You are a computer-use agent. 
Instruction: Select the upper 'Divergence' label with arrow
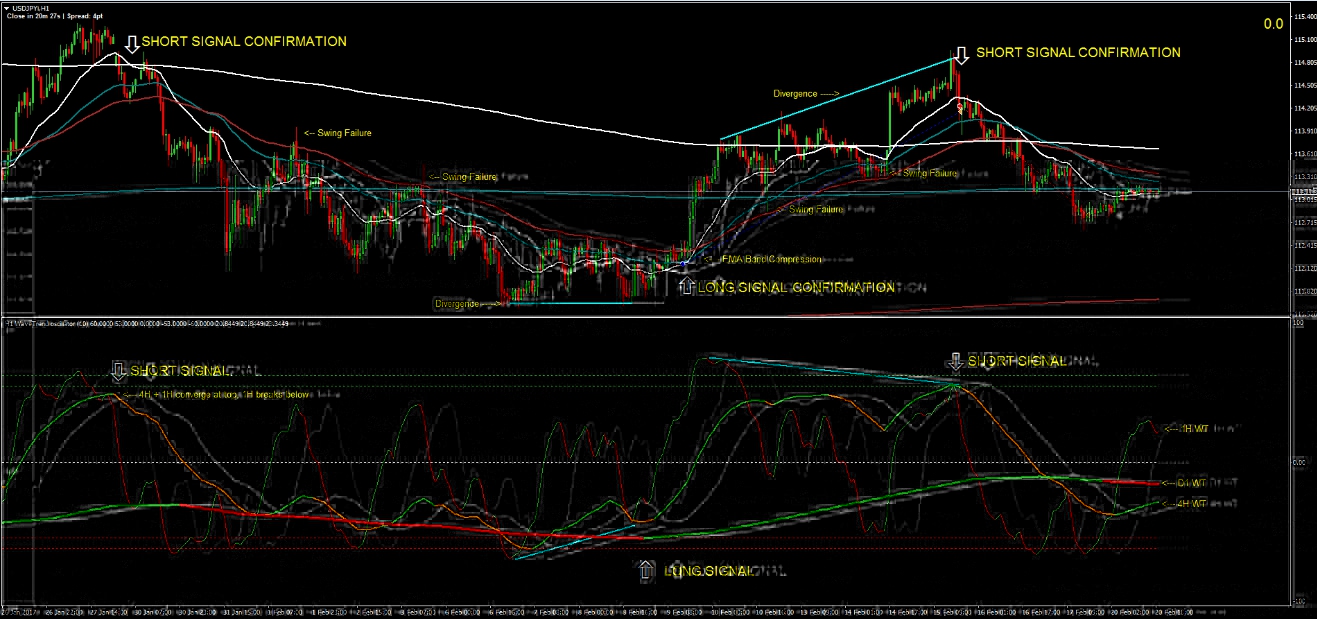click(x=805, y=94)
